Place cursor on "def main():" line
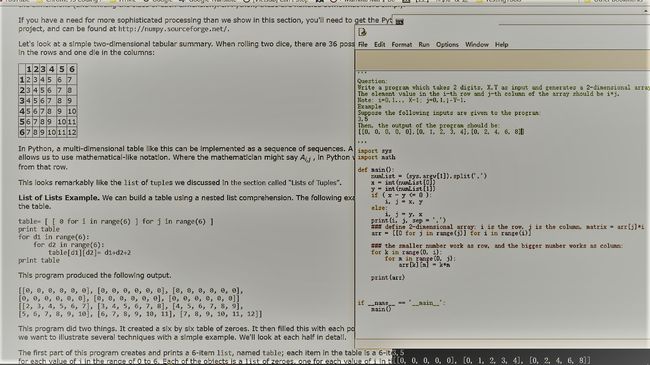 (x=376, y=170)
